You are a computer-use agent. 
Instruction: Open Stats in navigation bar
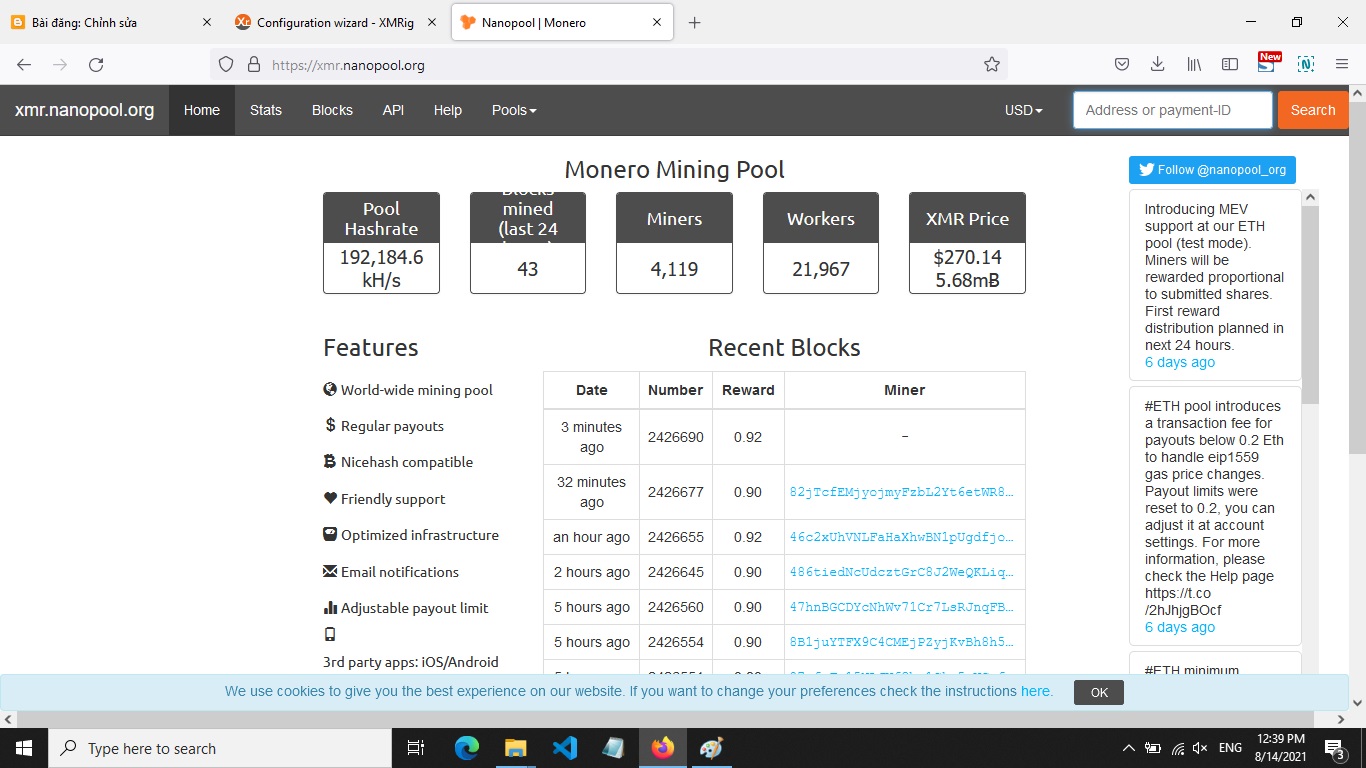[x=265, y=110]
